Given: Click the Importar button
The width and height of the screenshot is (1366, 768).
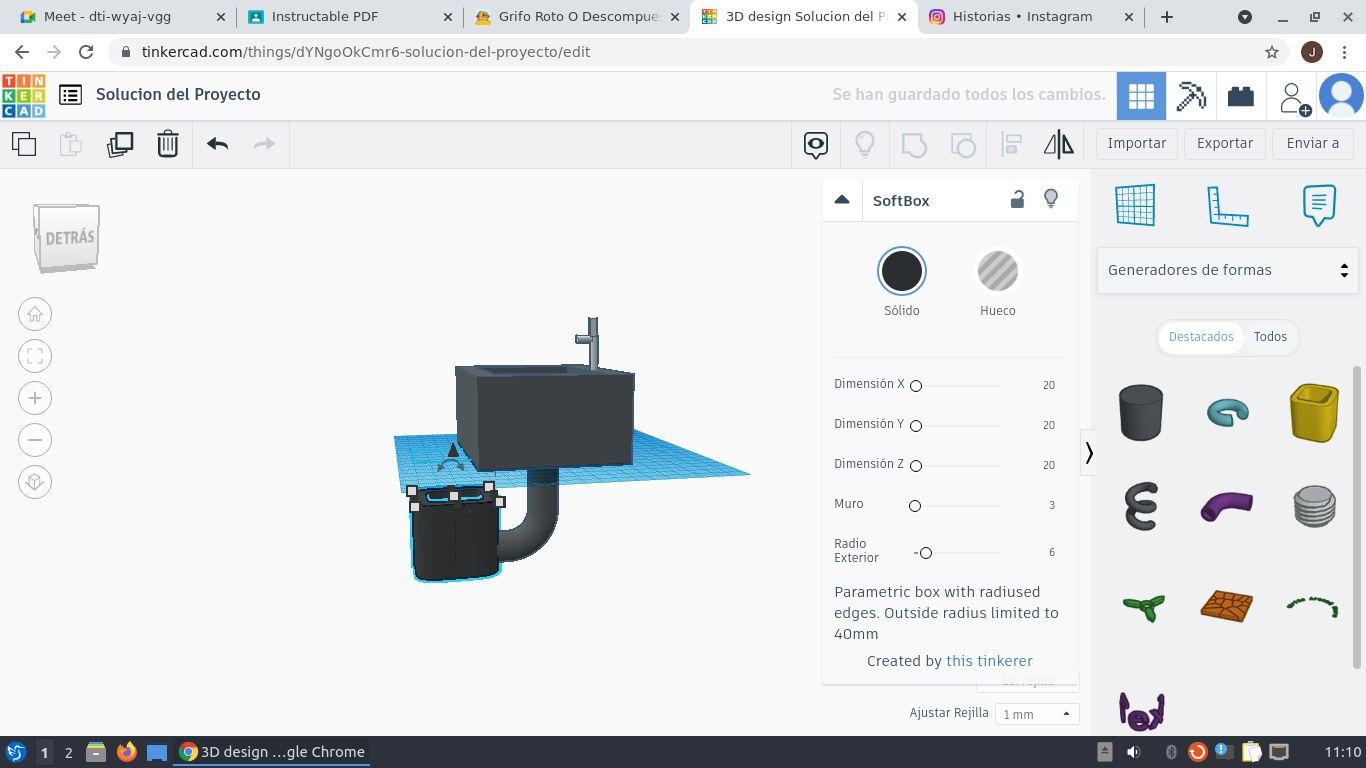Looking at the screenshot, I should tap(1137, 144).
